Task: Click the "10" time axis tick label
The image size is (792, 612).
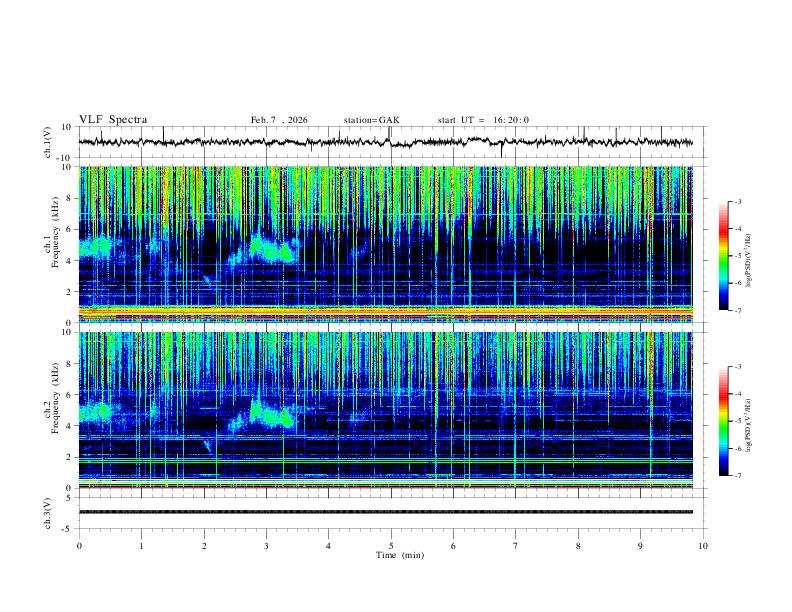Action: pos(703,546)
